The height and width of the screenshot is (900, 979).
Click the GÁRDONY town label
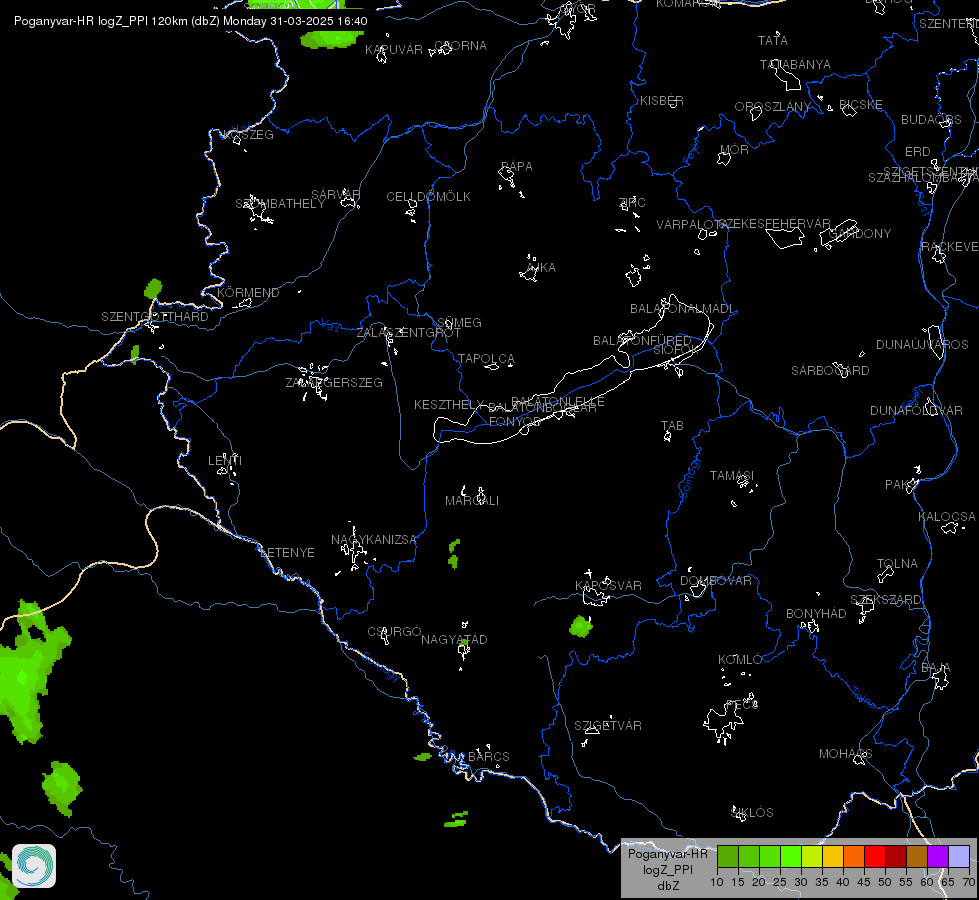coord(860,234)
